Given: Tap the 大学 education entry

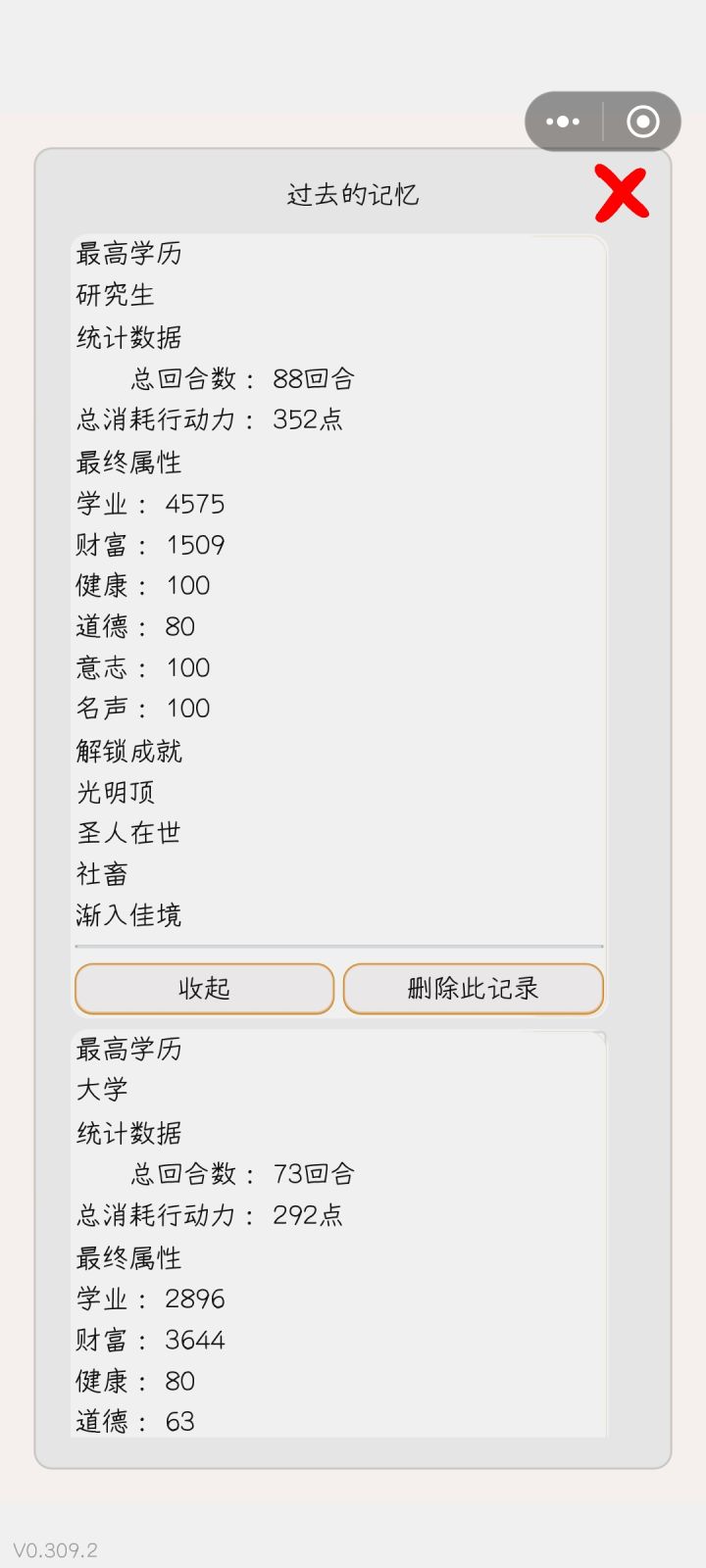Looking at the screenshot, I should tap(102, 1090).
